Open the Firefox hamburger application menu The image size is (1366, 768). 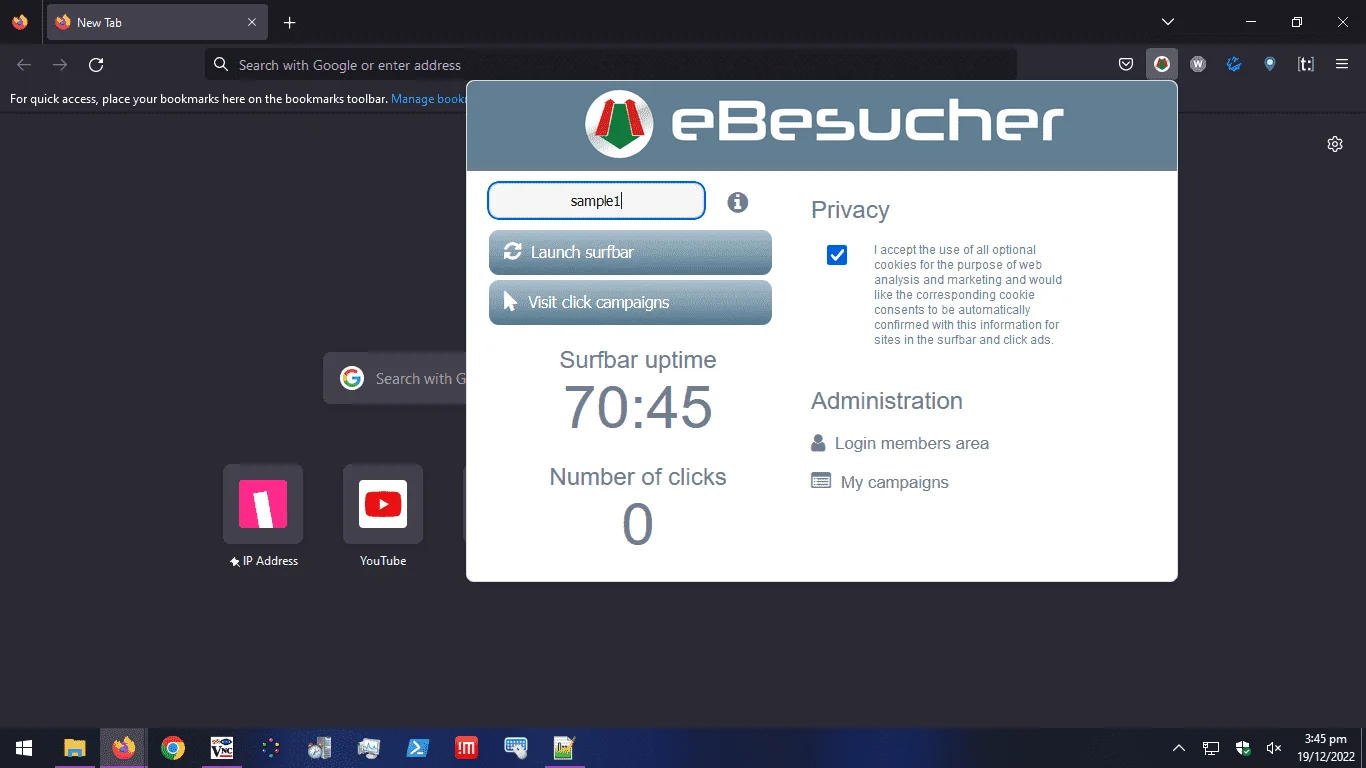[x=1342, y=64]
